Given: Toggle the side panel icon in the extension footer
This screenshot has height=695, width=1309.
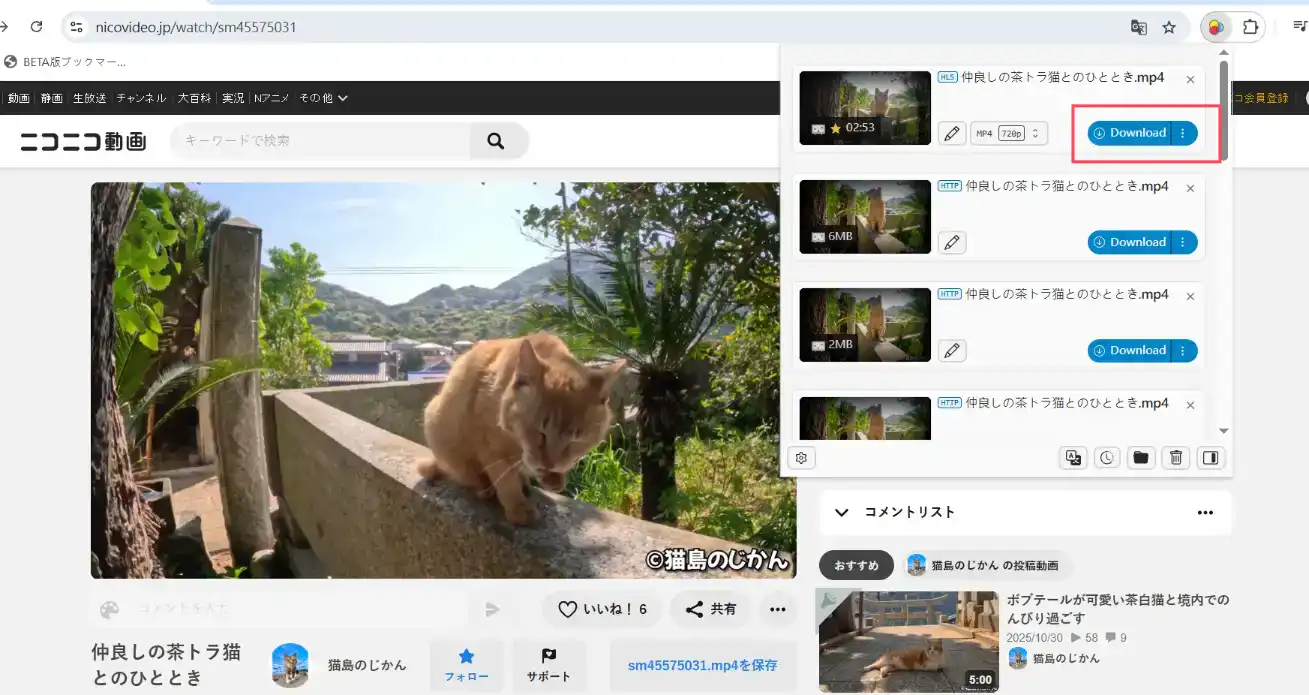Looking at the screenshot, I should 1210,457.
